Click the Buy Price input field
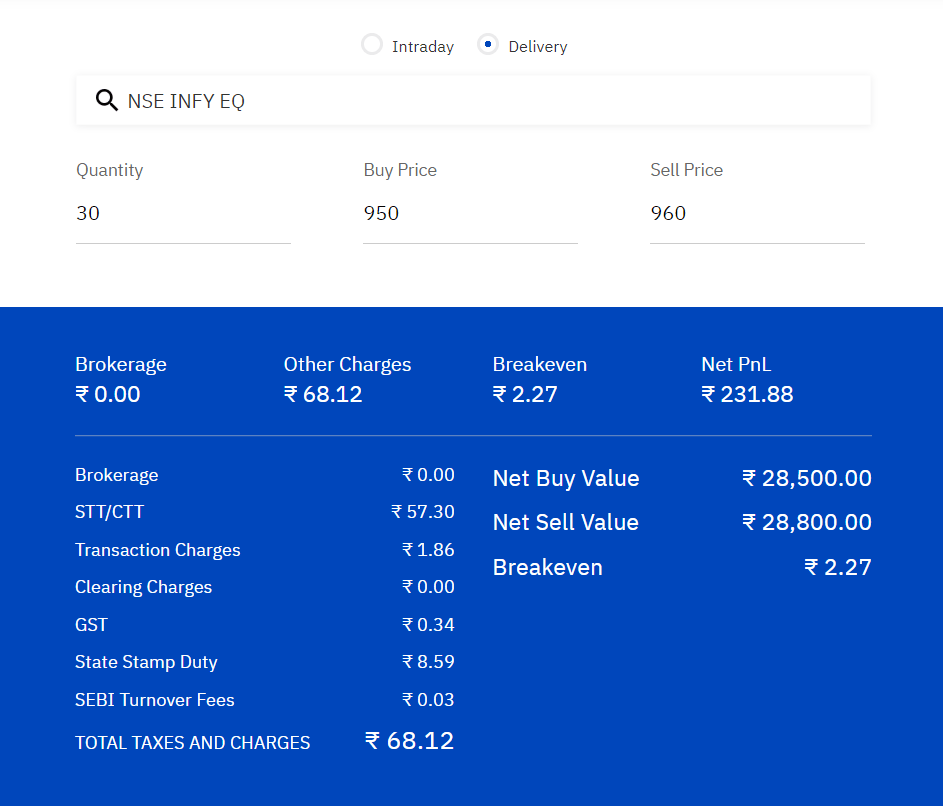The height and width of the screenshot is (806, 943). pyautogui.click(x=470, y=213)
